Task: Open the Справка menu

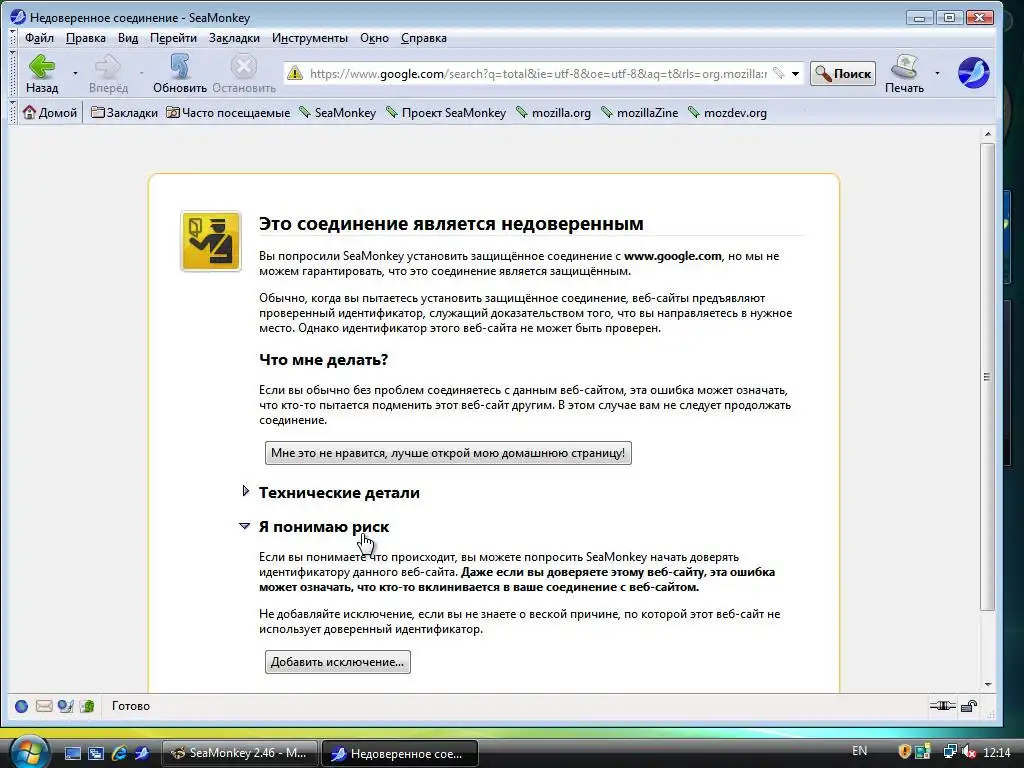Action: coord(424,38)
